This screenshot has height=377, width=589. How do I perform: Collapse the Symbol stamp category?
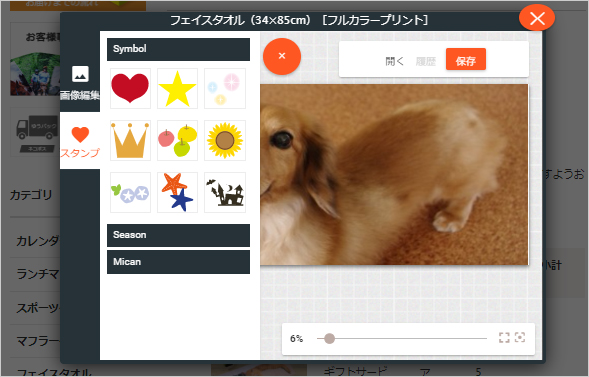coord(178,49)
